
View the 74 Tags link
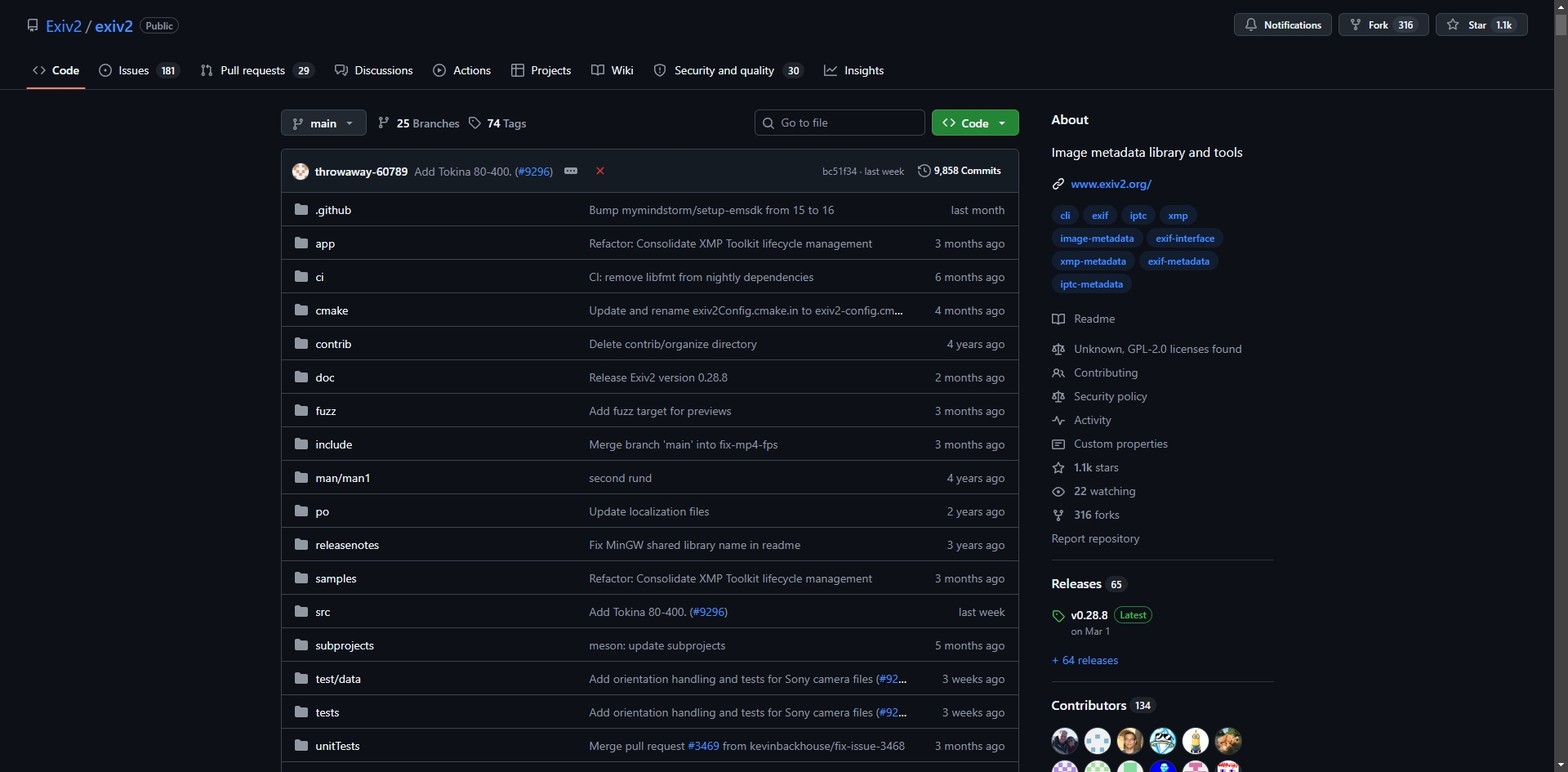pyautogui.click(x=497, y=123)
